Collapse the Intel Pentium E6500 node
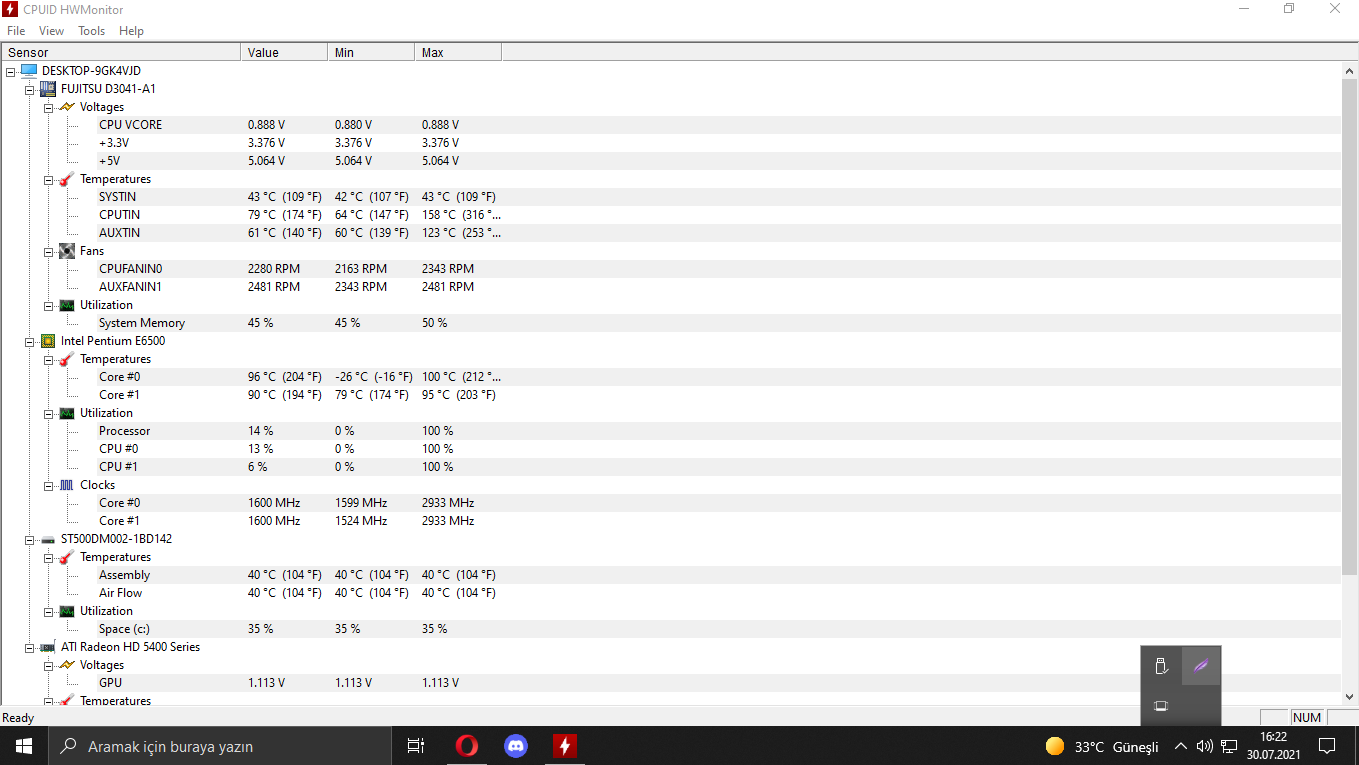This screenshot has width=1359, height=765. (29, 342)
